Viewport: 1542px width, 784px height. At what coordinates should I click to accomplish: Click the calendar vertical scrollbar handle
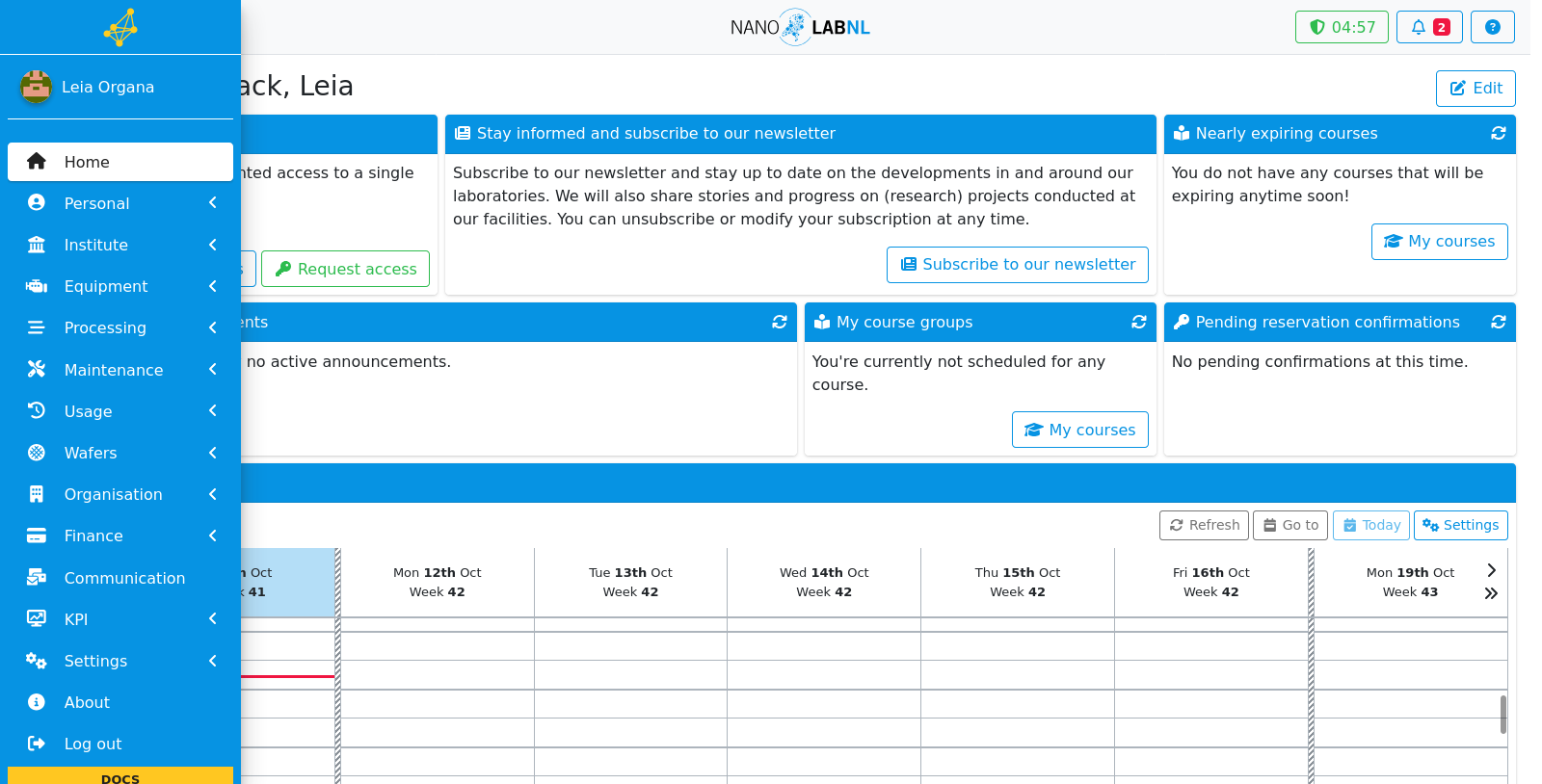click(x=1502, y=715)
